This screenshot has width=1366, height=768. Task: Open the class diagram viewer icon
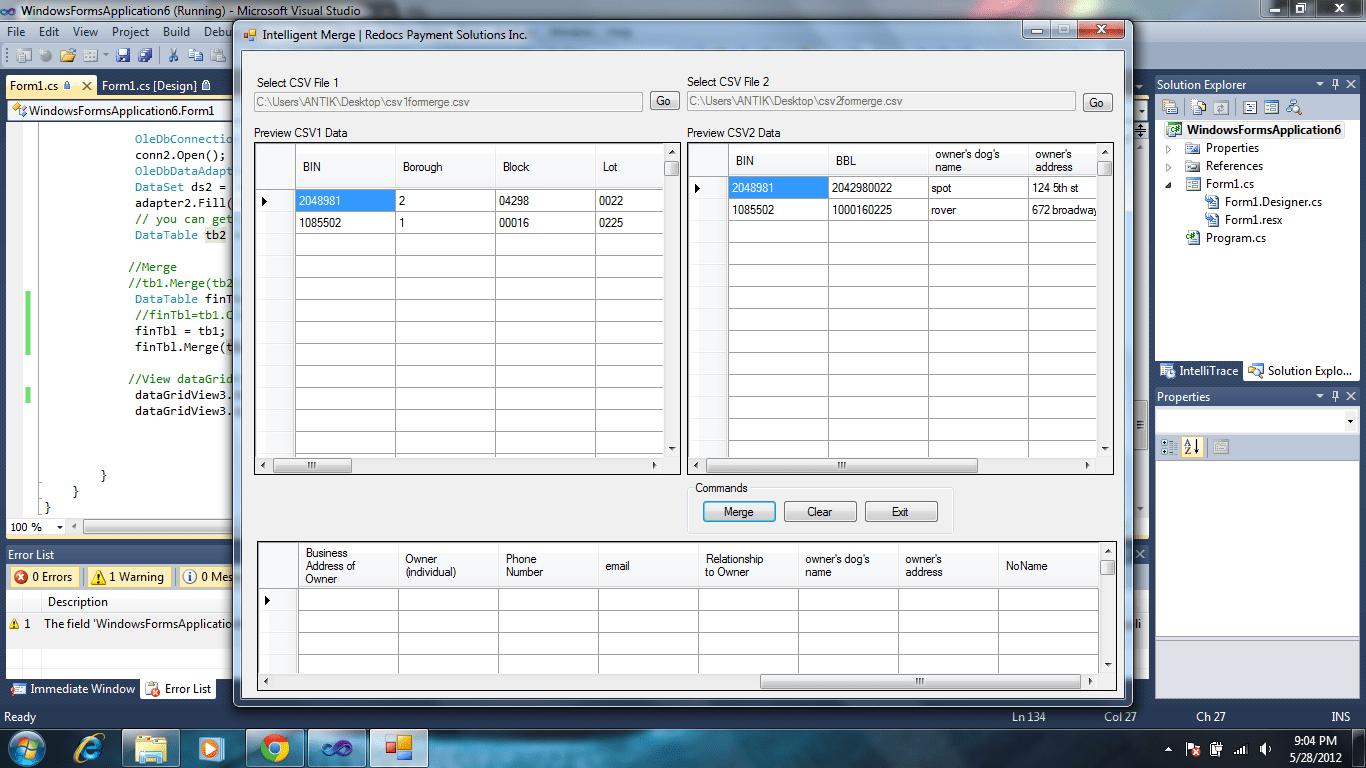[1293, 107]
